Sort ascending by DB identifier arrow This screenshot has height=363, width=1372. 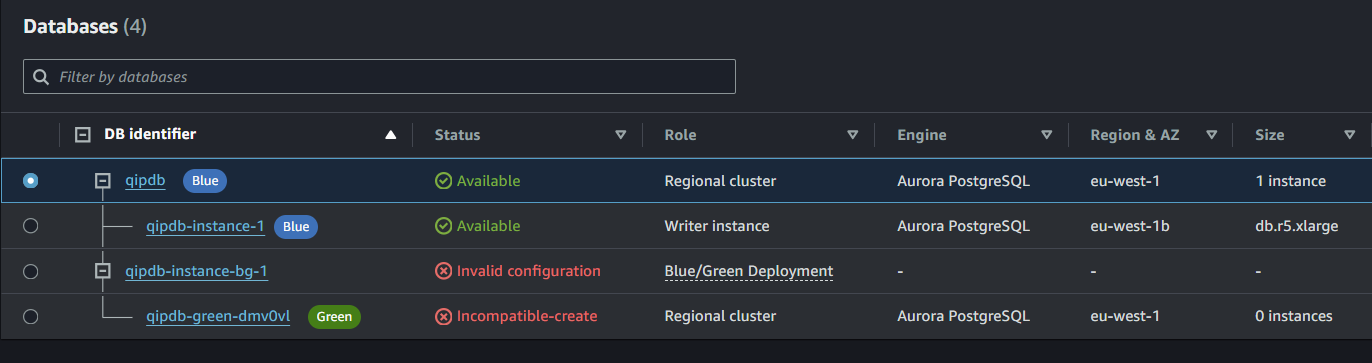[x=391, y=135]
